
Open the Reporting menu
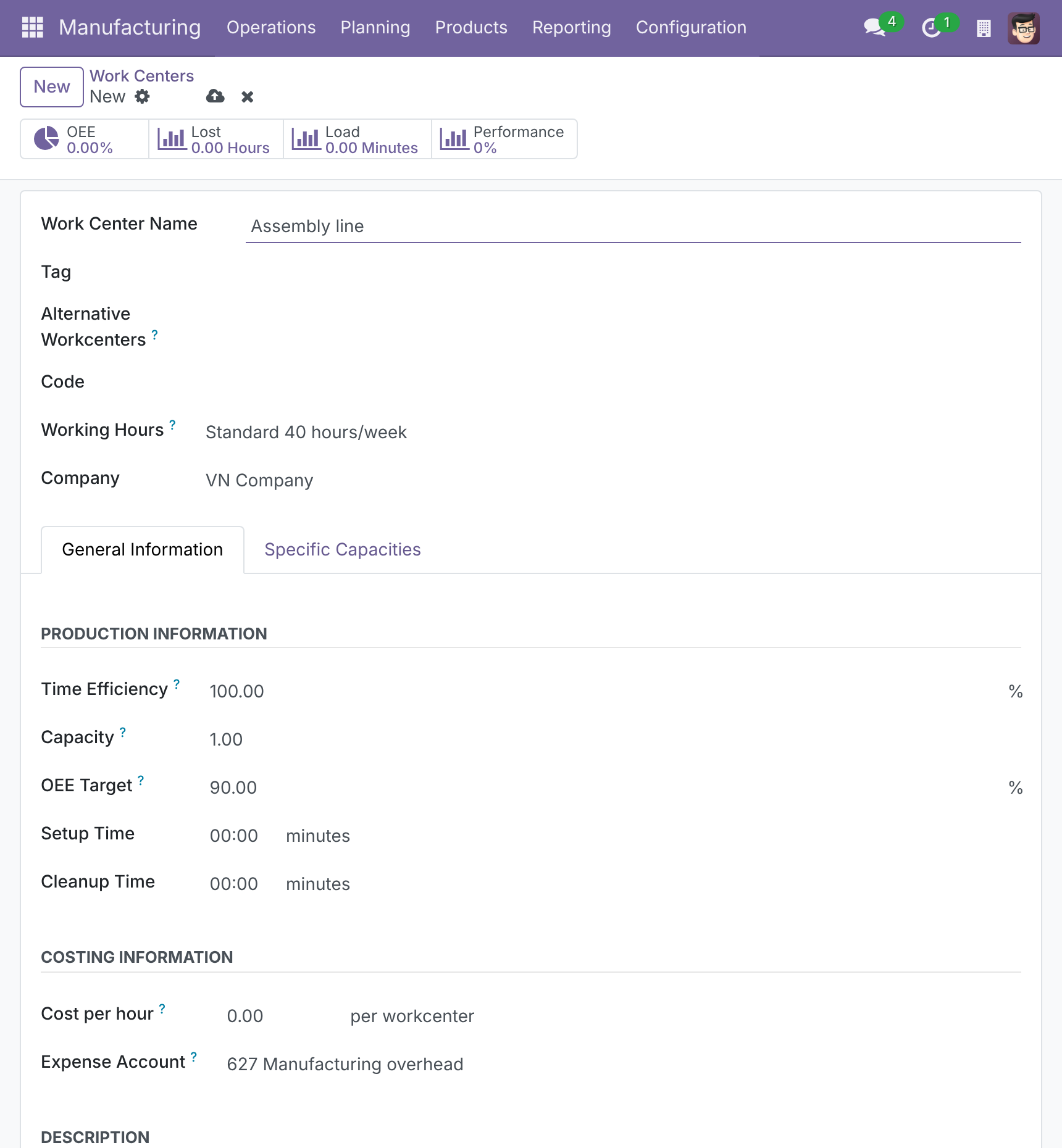click(x=572, y=28)
